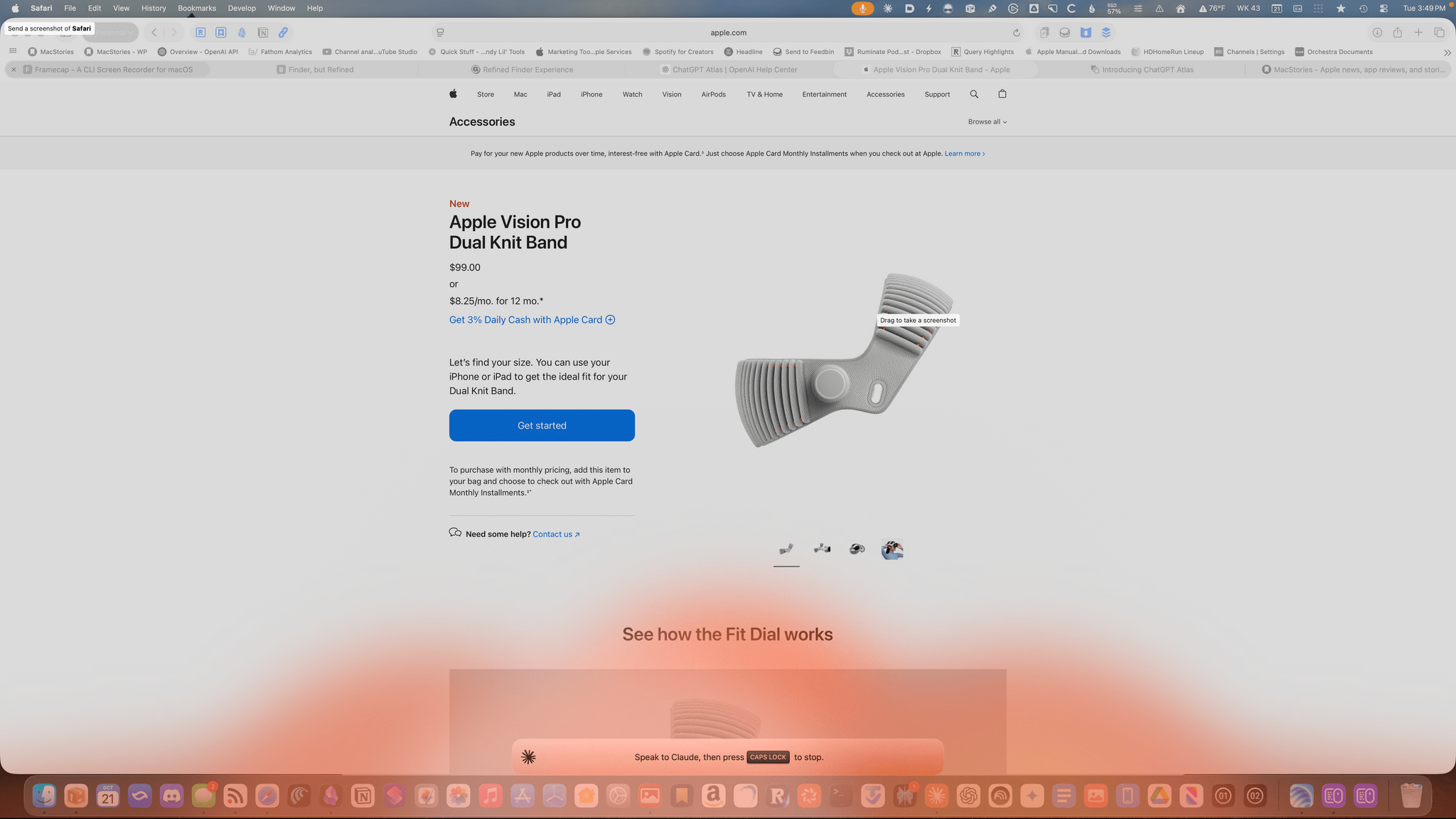
Task: Click the Notion extension icon in the toolbar
Action: pyautogui.click(x=263, y=33)
